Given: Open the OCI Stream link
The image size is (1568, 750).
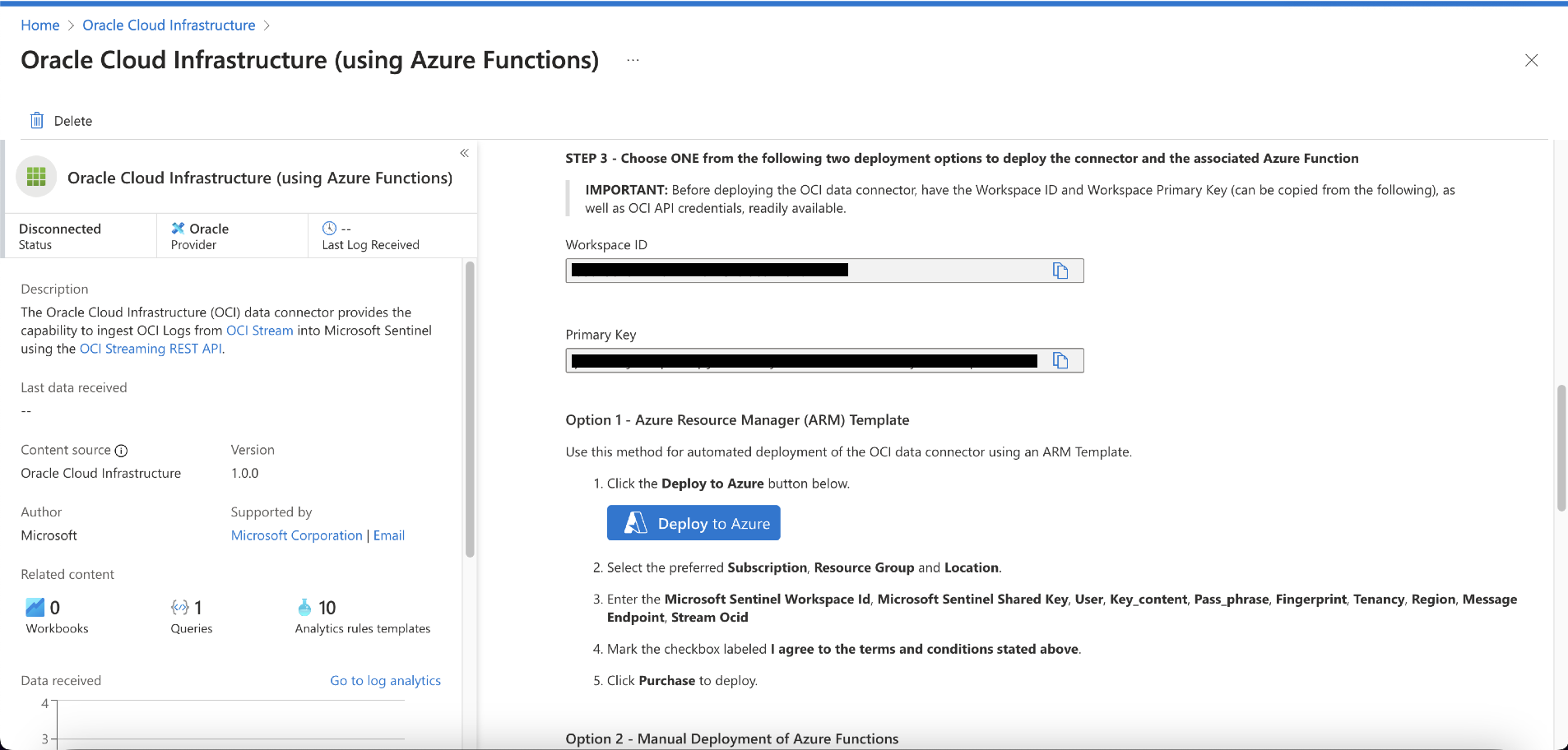Looking at the screenshot, I should (x=260, y=331).
